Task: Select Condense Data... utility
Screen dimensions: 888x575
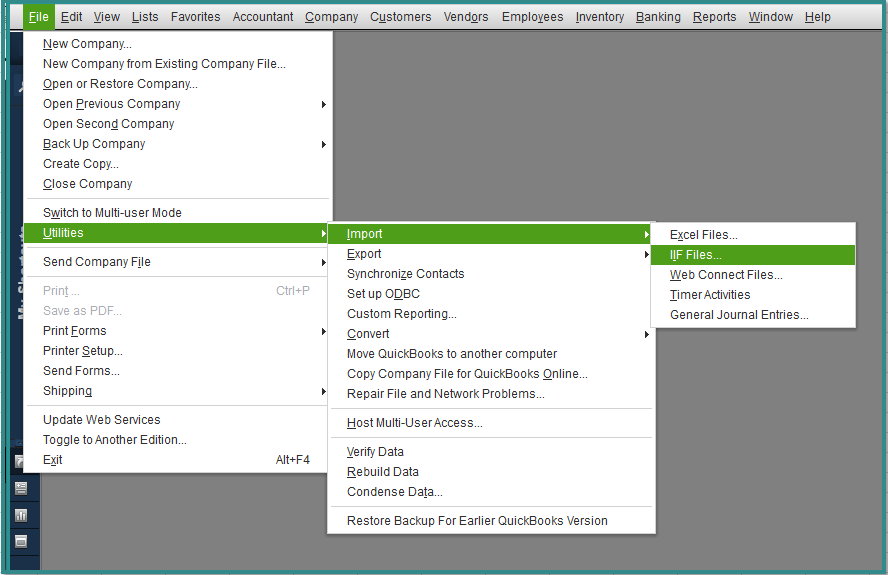Action: (395, 492)
